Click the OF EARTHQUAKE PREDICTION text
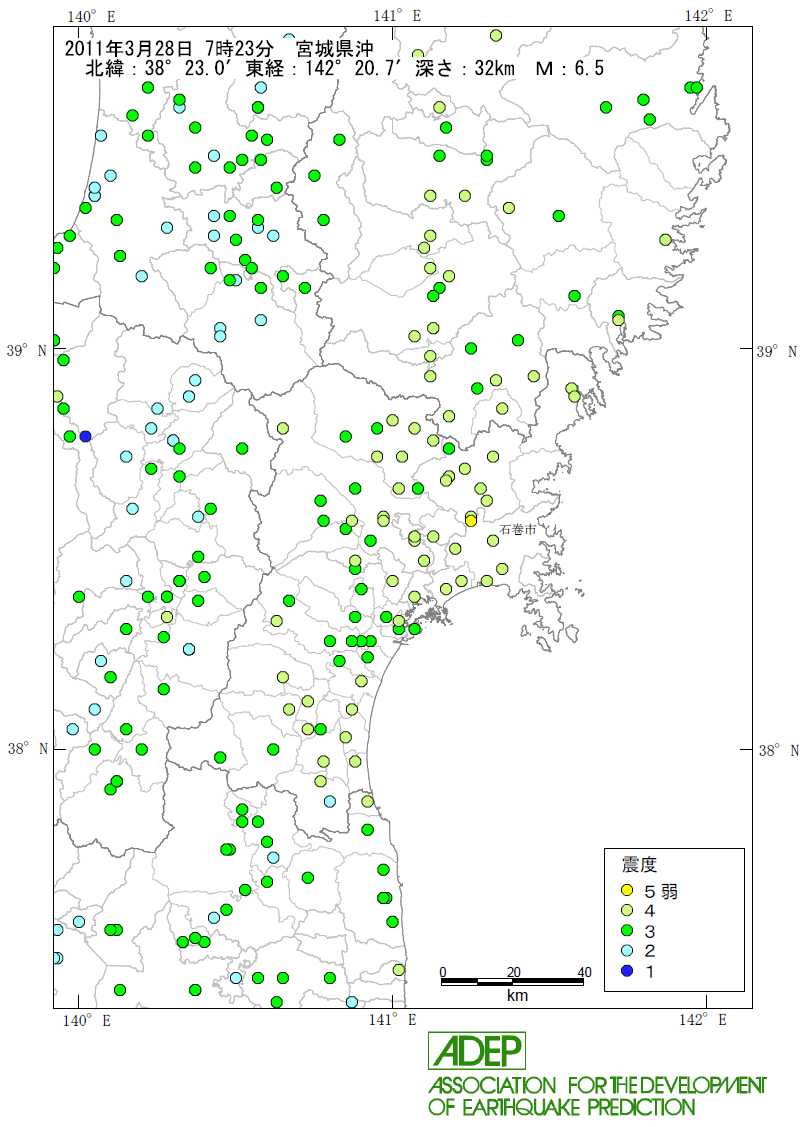 coord(562,1107)
